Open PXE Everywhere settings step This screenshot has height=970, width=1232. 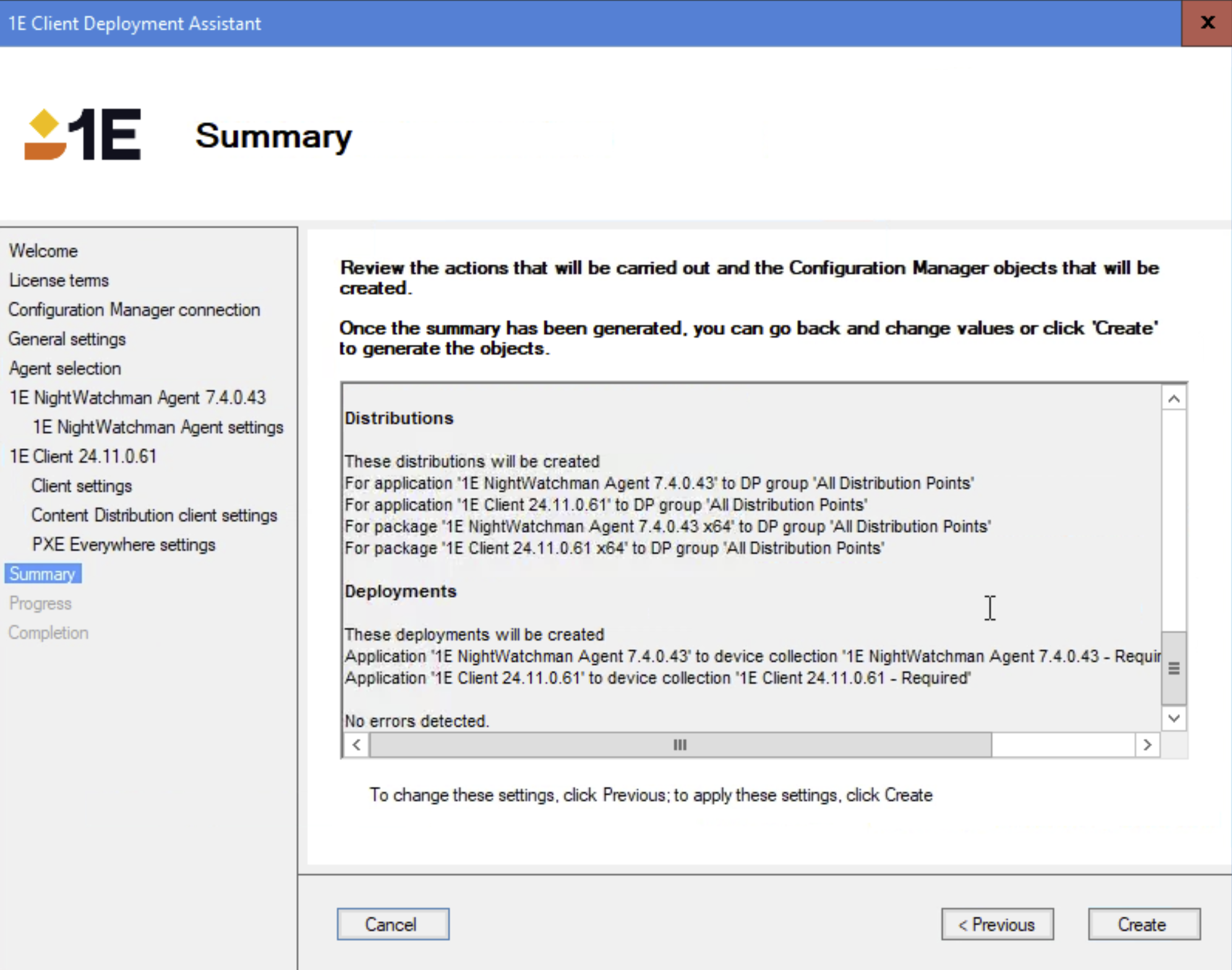pyautogui.click(x=124, y=545)
